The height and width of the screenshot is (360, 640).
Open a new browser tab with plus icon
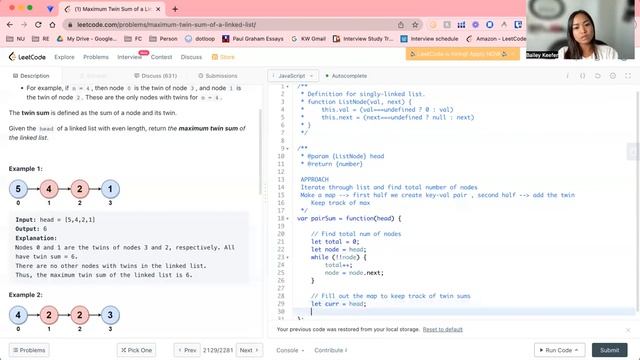pos(175,9)
